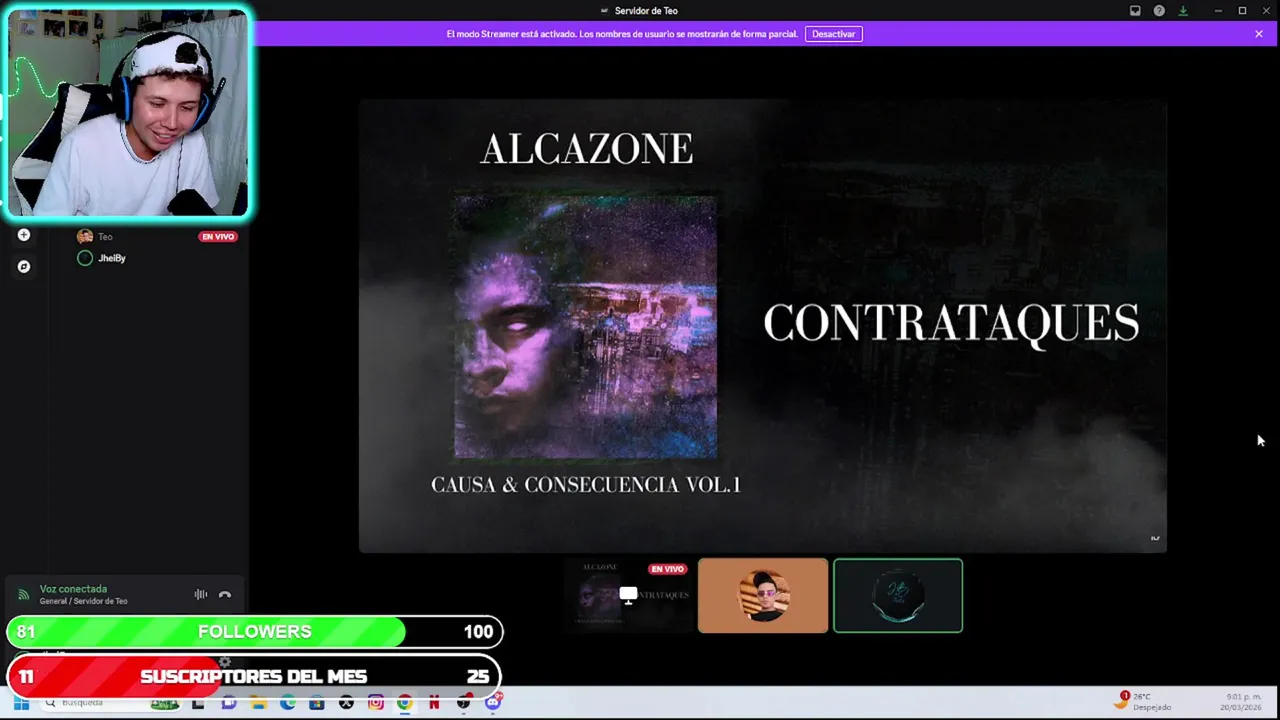Switch to Discord in the taskbar
The height and width of the screenshot is (720, 1280).
493,703
